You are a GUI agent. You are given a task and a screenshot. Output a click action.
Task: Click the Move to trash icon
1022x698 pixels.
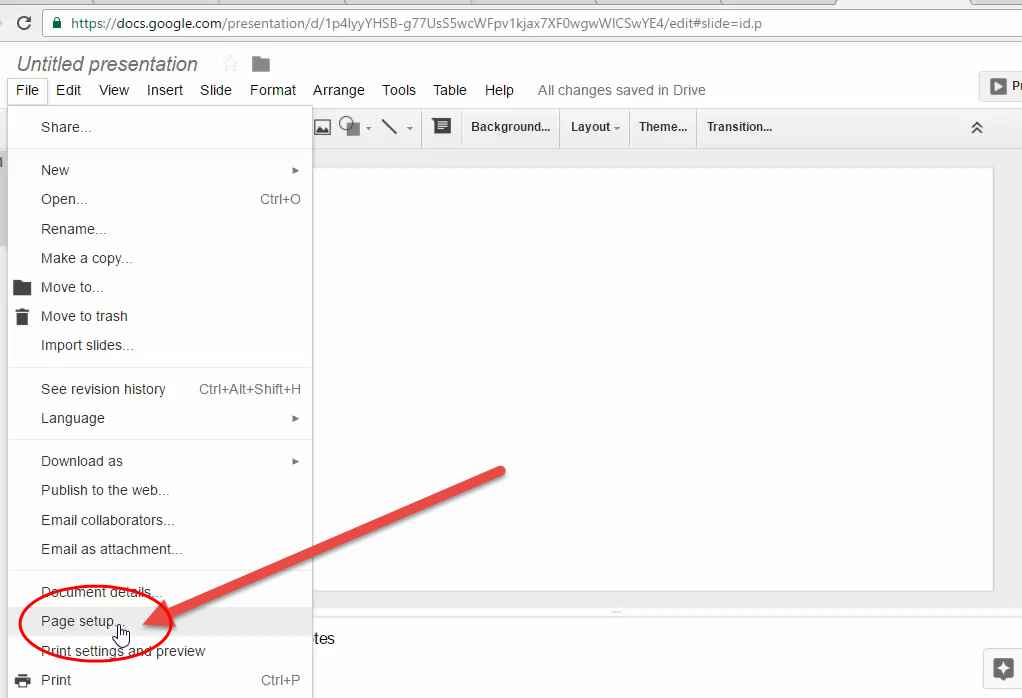21,316
